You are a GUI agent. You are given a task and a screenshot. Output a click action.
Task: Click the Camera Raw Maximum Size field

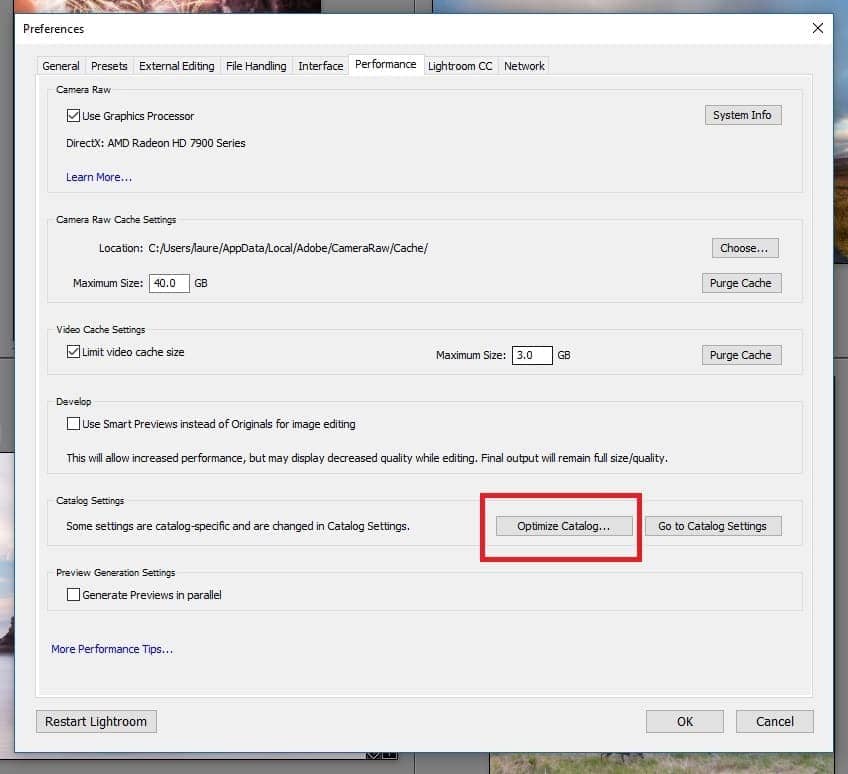[169, 283]
